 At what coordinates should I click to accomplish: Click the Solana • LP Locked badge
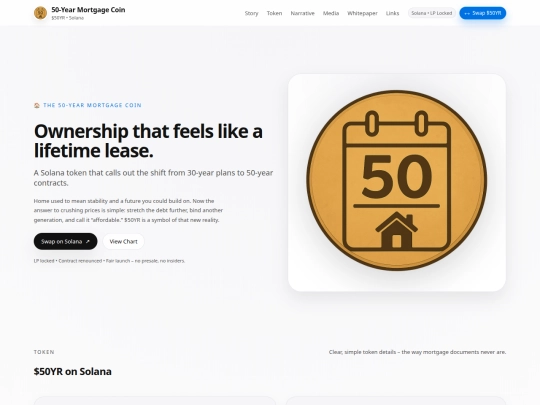(432, 13)
